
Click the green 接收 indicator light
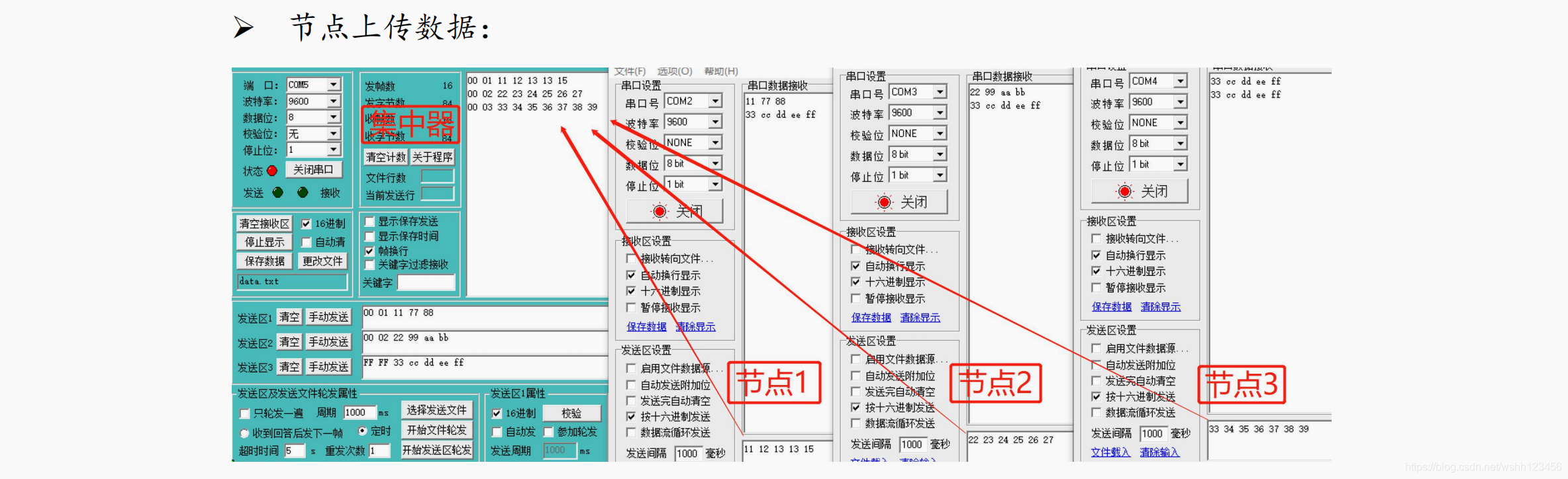coord(303,193)
